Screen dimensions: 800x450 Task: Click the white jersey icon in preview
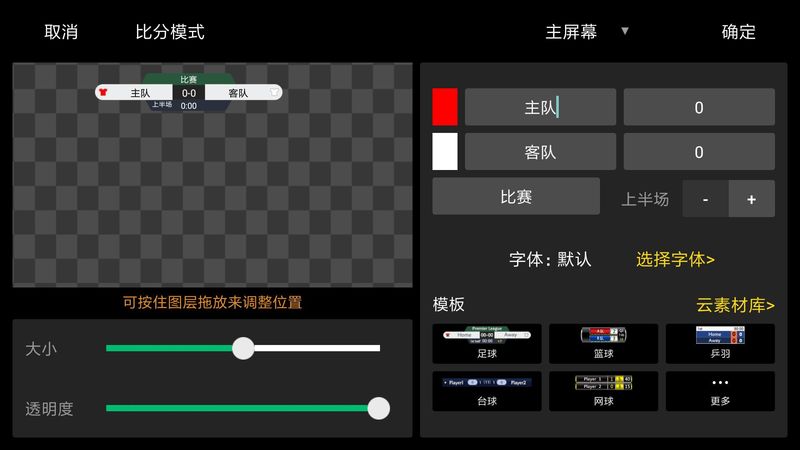coord(274,92)
